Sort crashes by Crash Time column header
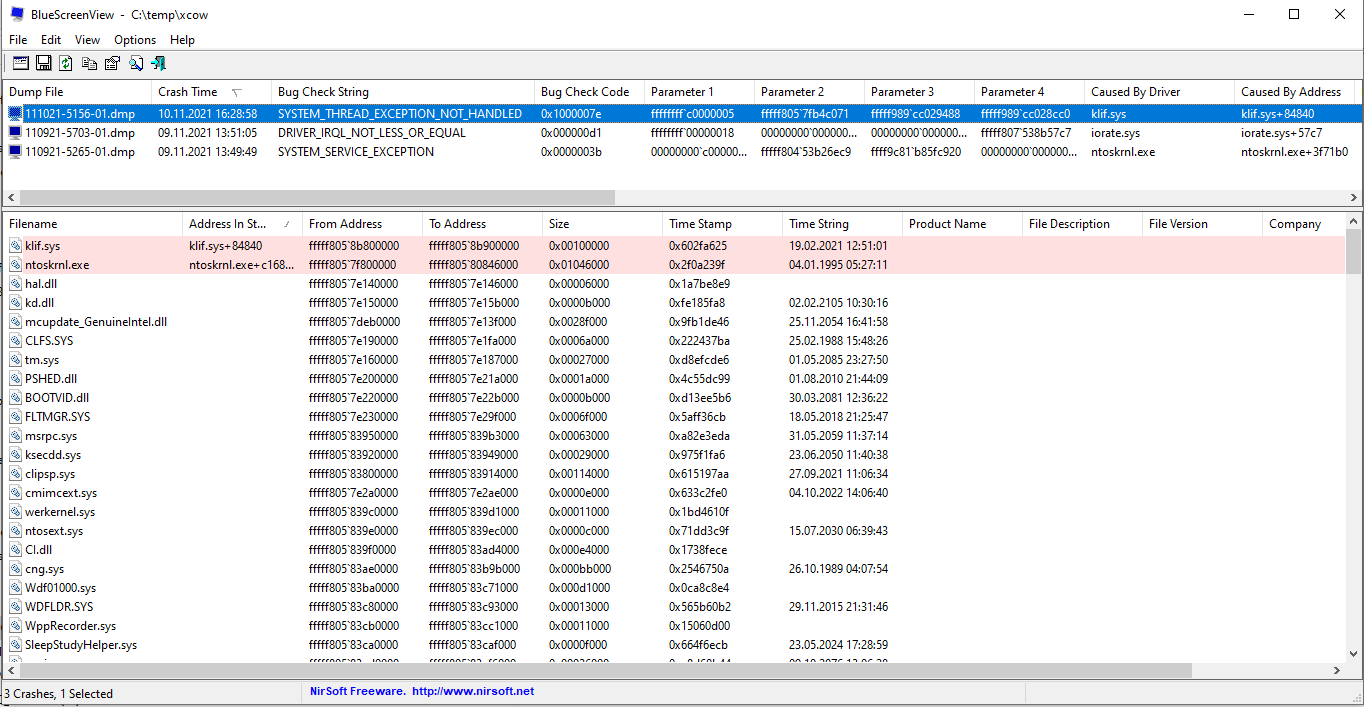This screenshot has height=707, width=1364. pos(211,91)
